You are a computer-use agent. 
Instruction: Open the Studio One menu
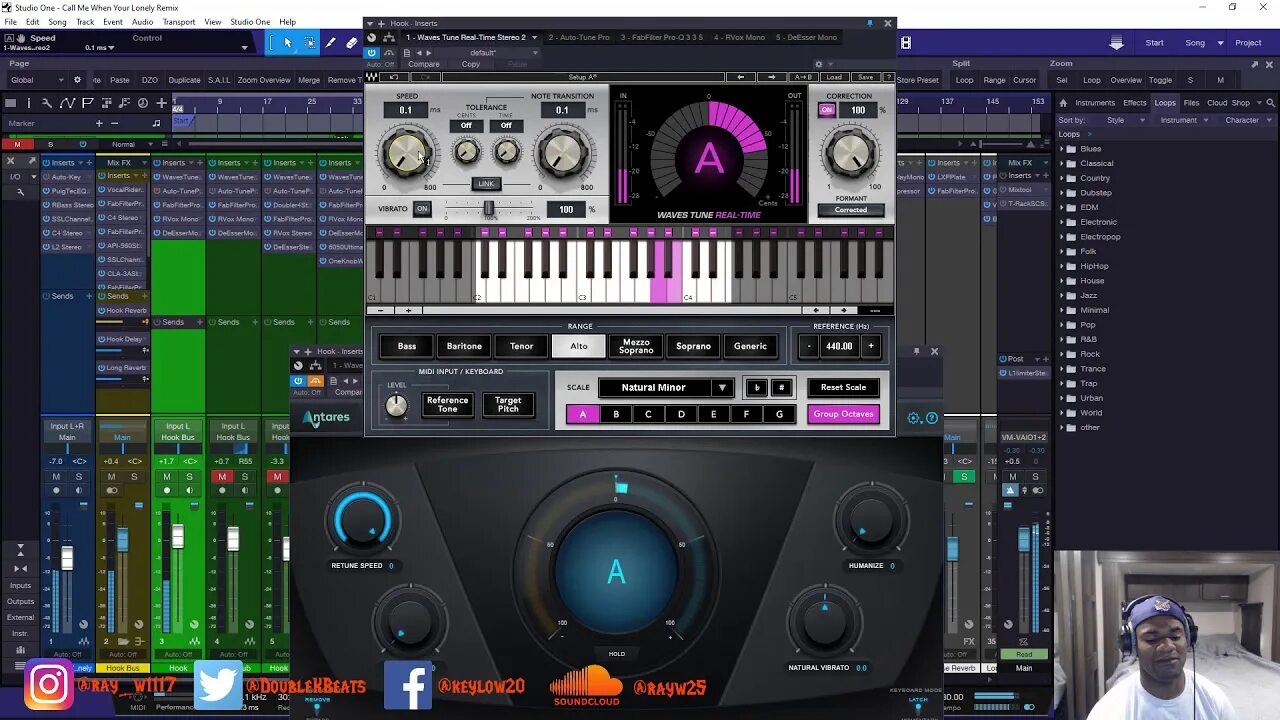pyautogui.click(x=250, y=22)
